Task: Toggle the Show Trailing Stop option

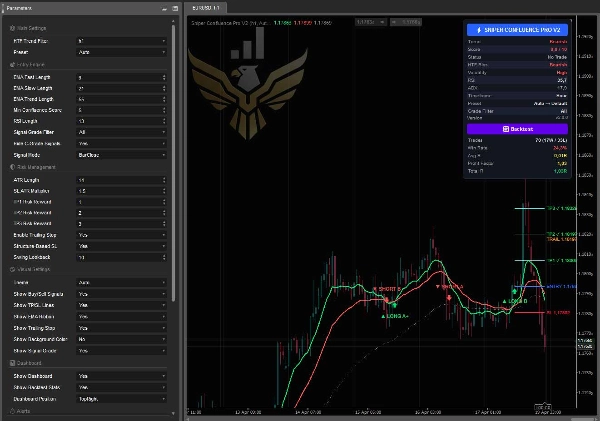Action: pyautogui.click(x=121, y=328)
